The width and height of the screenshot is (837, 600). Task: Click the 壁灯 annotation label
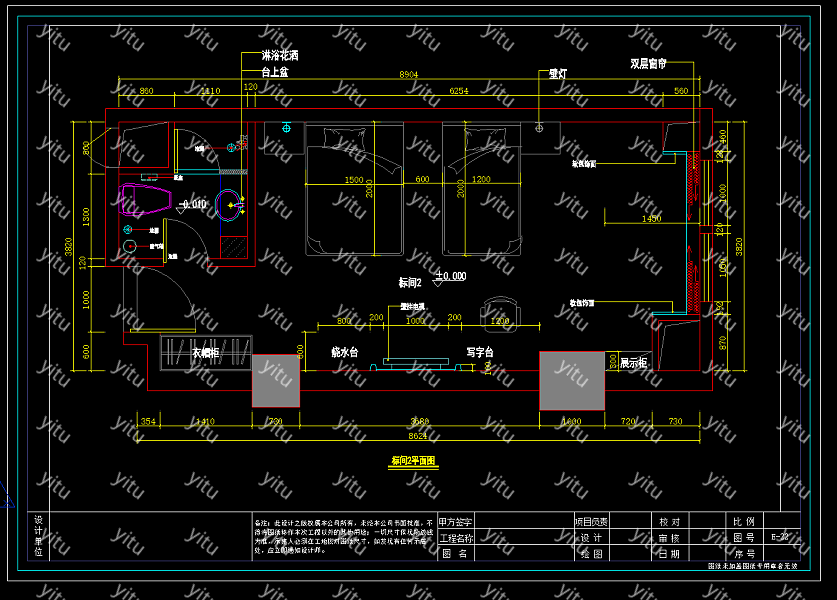click(558, 74)
